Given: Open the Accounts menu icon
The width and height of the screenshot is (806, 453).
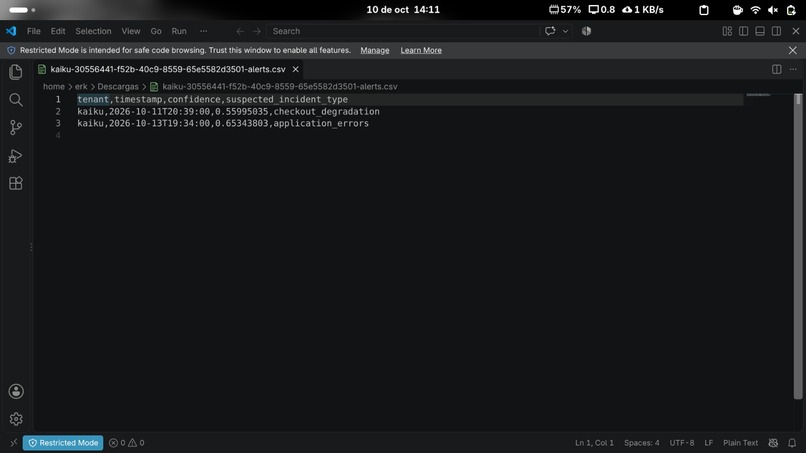Looking at the screenshot, I should pyautogui.click(x=16, y=391).
